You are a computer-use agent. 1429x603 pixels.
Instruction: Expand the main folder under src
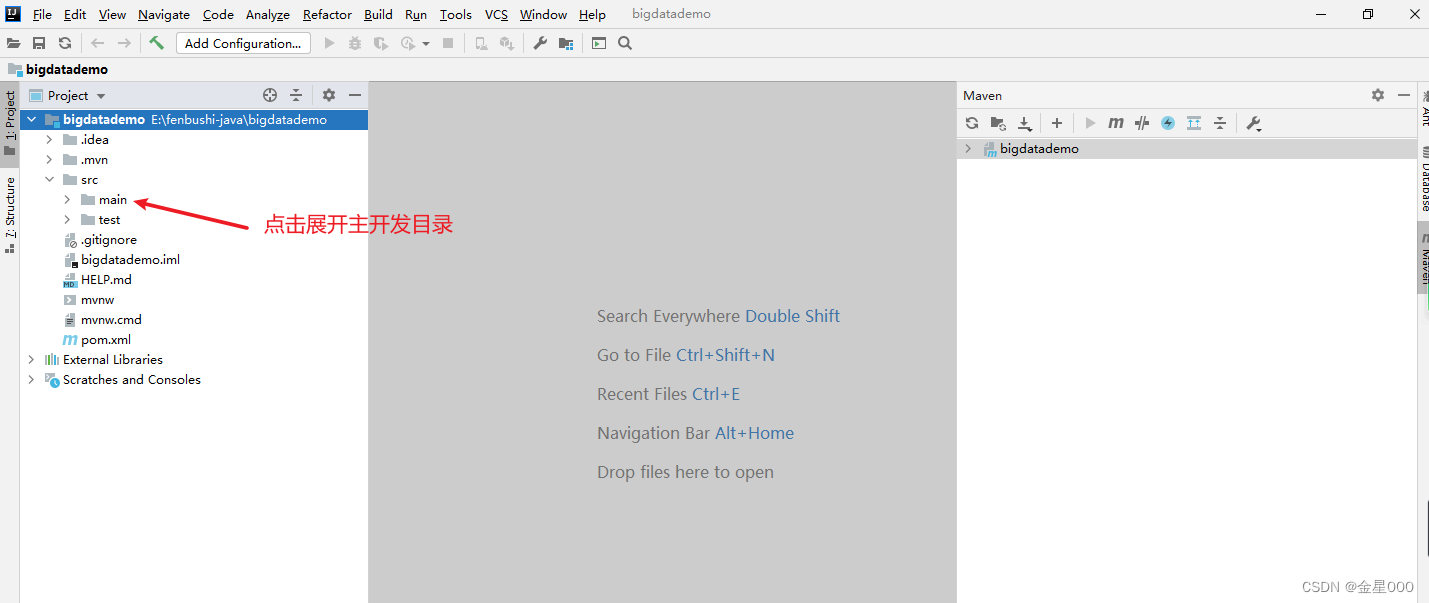(65, 199)
